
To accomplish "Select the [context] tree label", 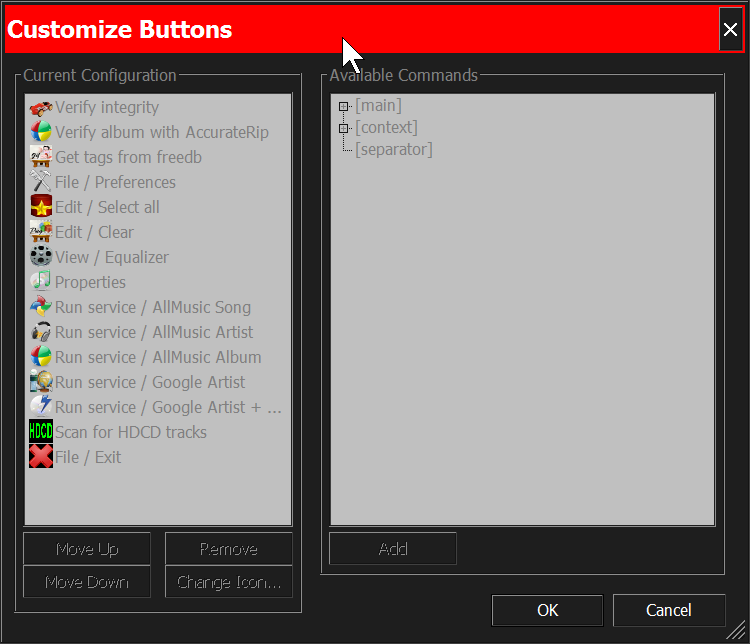I will 386,128.
